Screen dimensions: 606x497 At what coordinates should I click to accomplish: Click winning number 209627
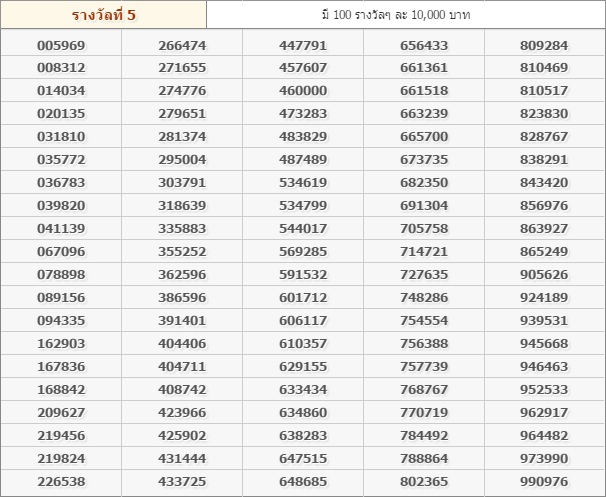click(x=61, y=412)
